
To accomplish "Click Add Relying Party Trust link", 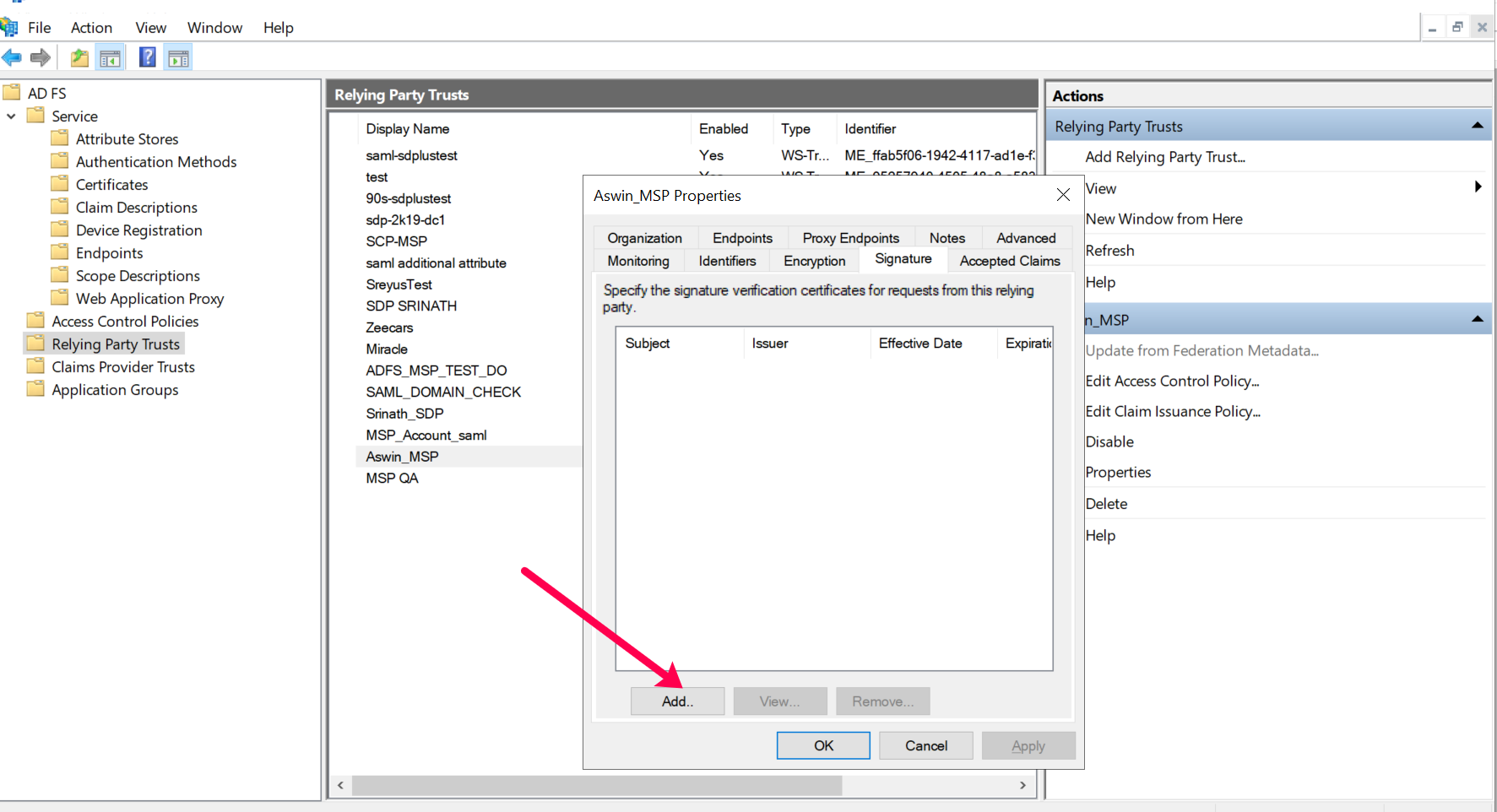I will tap(1164, 157).
